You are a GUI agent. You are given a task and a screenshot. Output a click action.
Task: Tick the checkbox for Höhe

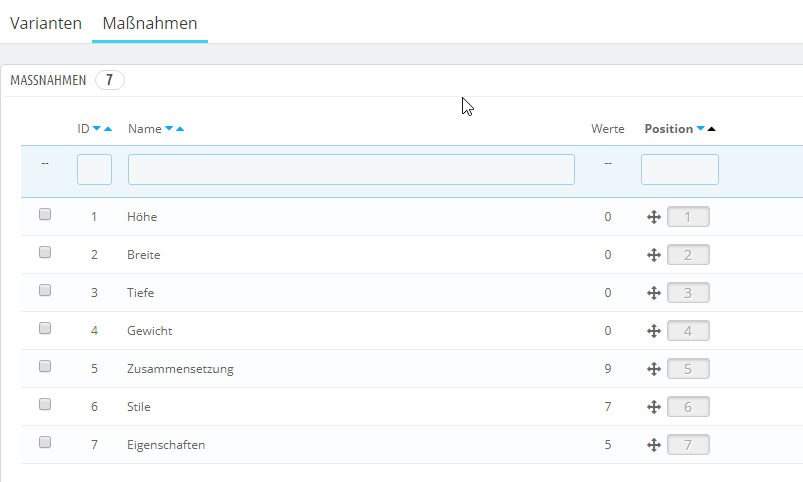(45, 215)
